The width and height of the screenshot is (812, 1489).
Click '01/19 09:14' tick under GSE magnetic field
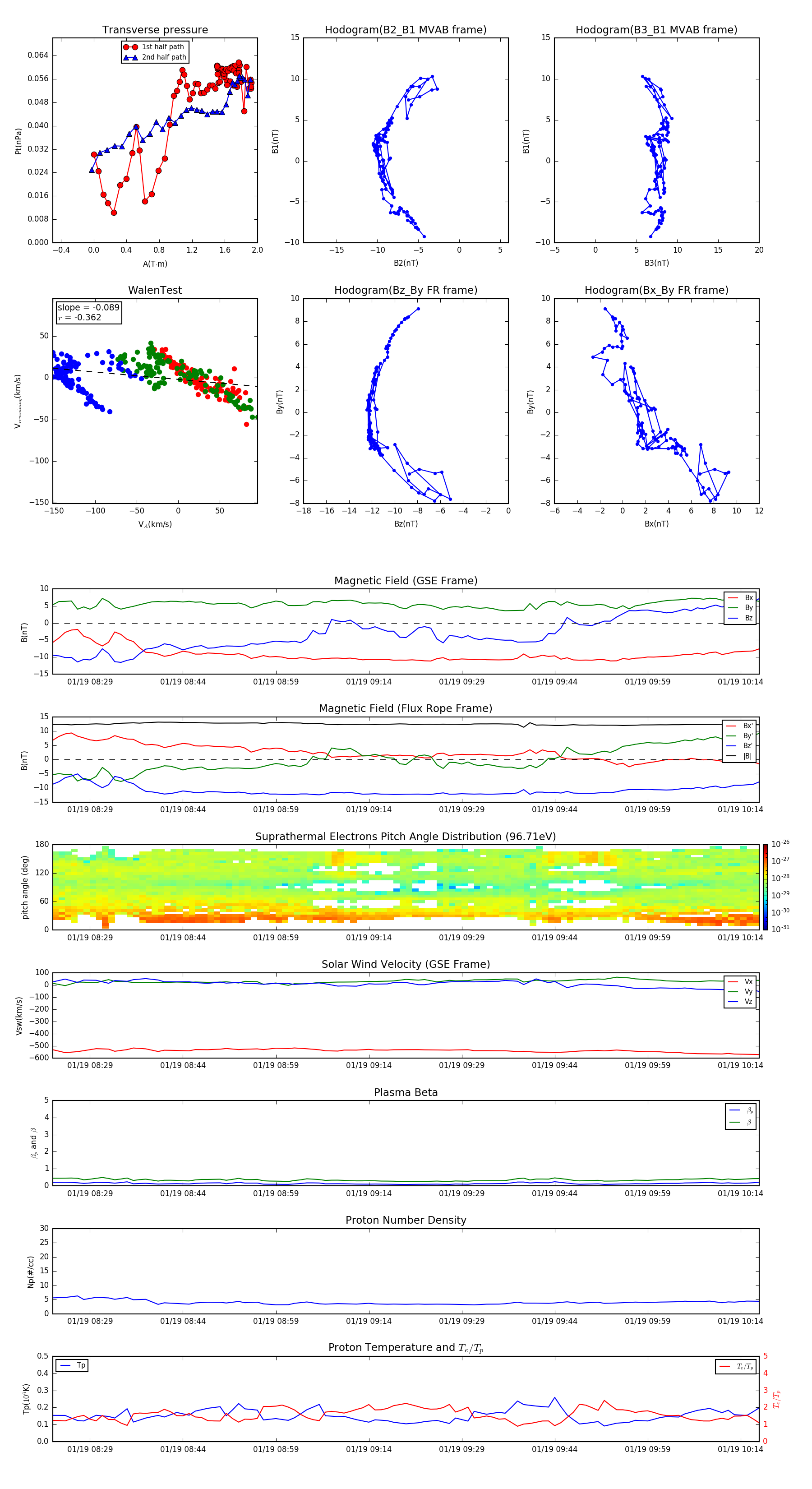(369, 681)
